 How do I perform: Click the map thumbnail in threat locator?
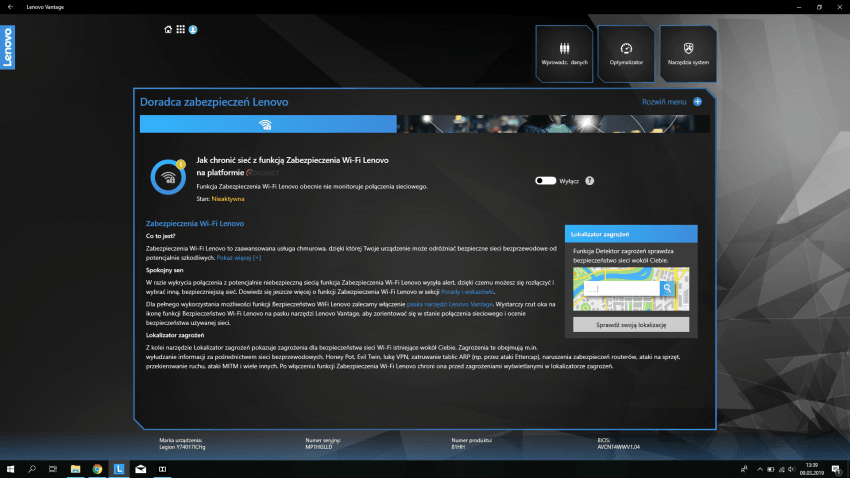click(631, 289)
